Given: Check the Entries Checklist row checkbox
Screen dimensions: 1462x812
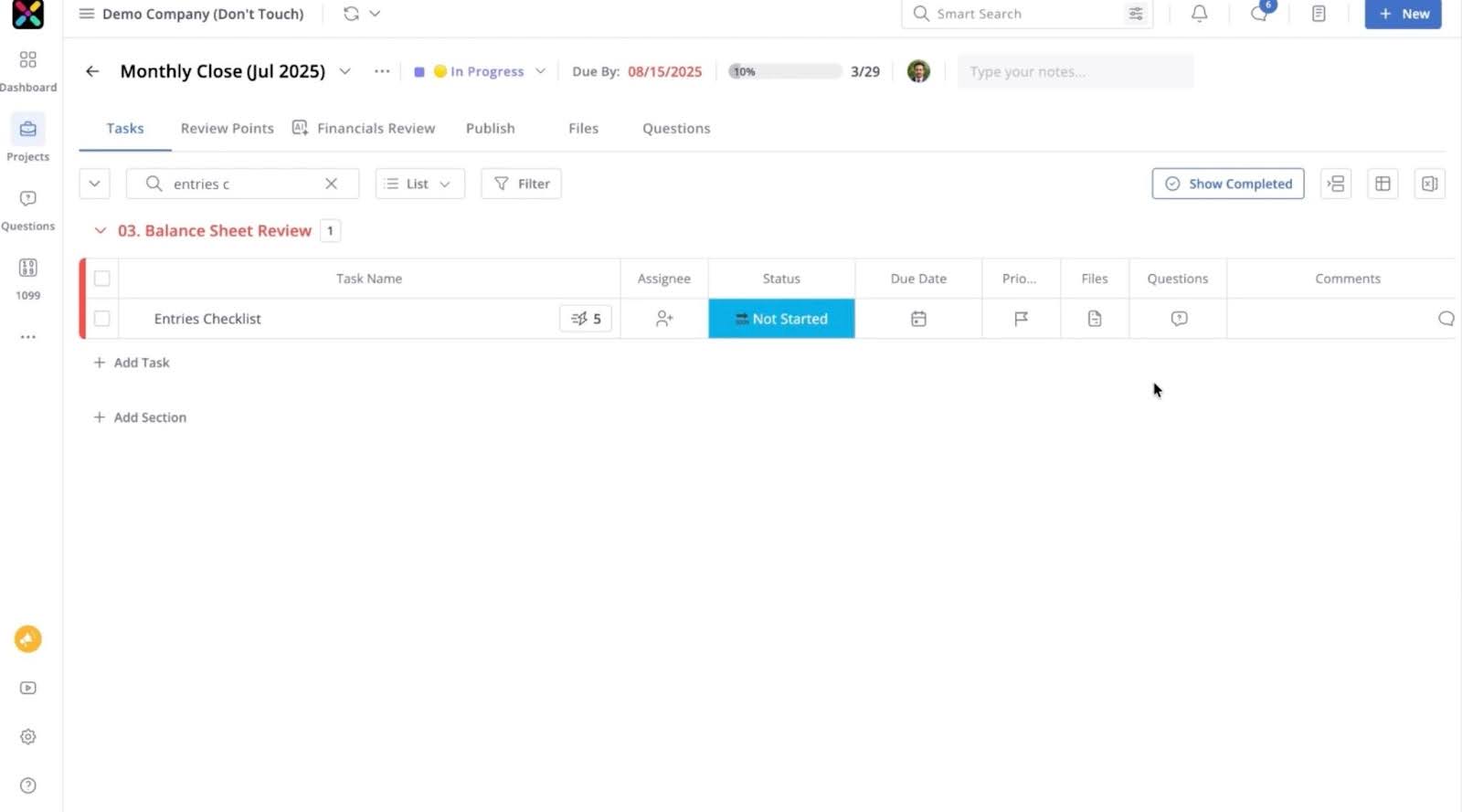Looking at the screenshot, I should click(x=102, y=319).
